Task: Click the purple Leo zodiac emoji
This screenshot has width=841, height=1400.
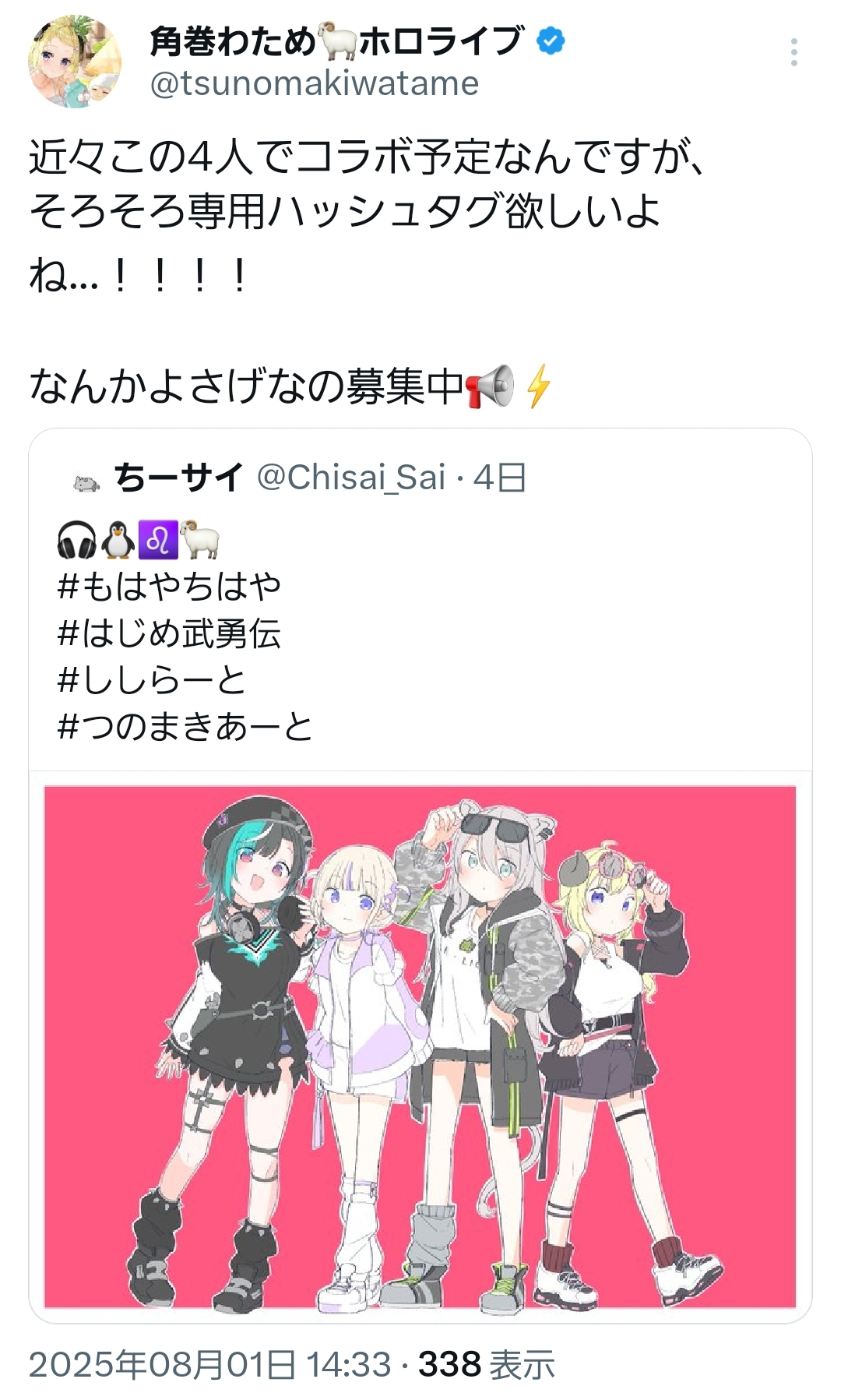Action: [158, 540]
